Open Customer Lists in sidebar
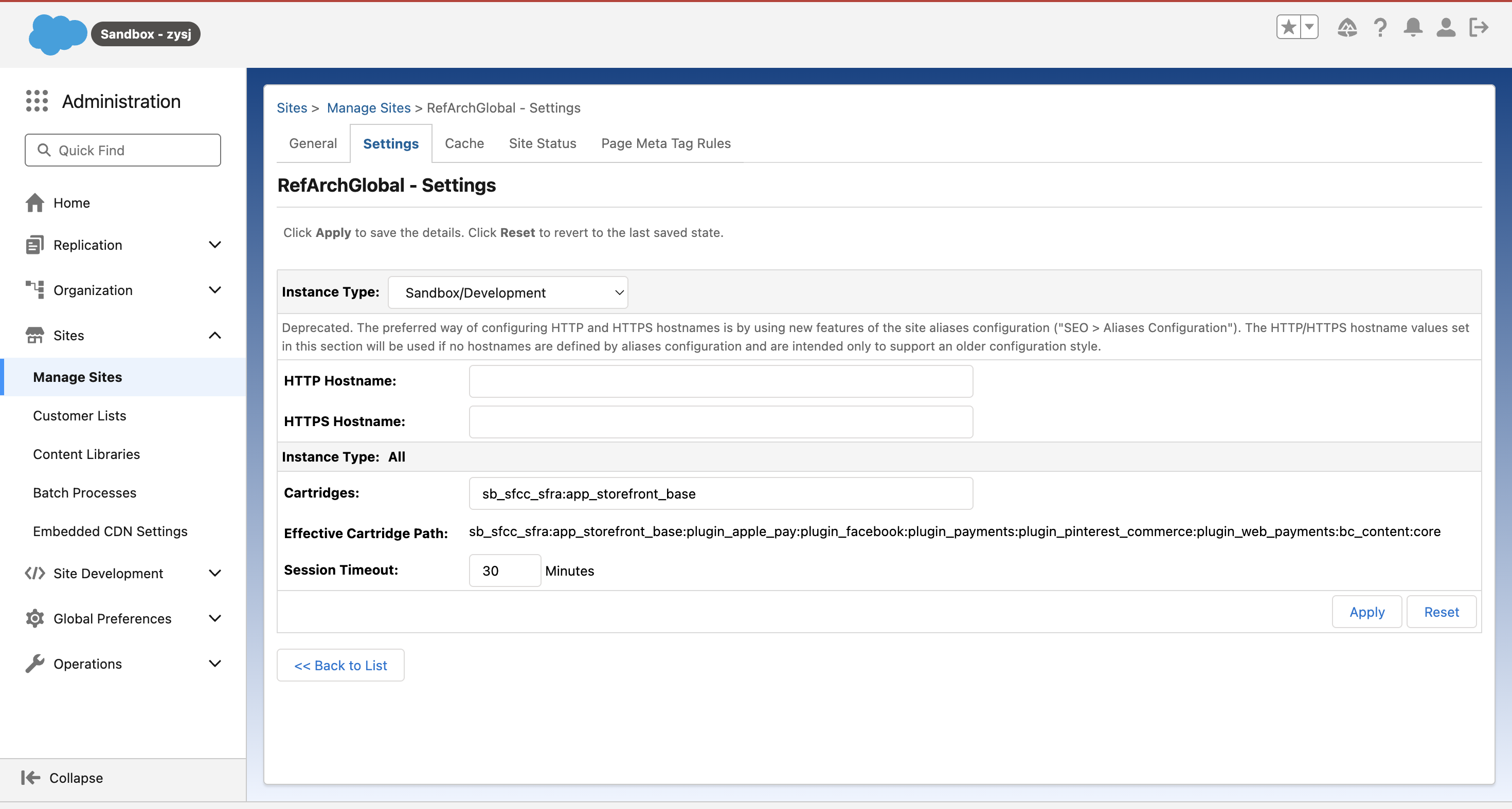This screenshot has width=1512, height=809. coord(79,416)
